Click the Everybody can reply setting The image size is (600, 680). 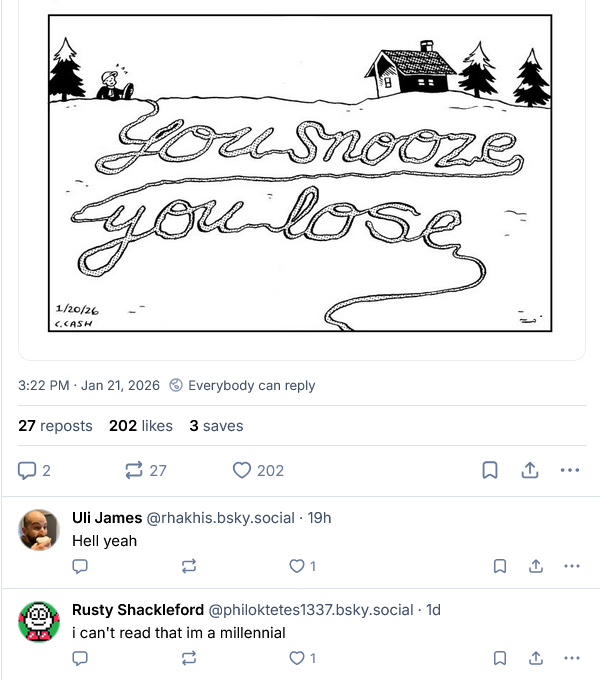coord(243,385)
